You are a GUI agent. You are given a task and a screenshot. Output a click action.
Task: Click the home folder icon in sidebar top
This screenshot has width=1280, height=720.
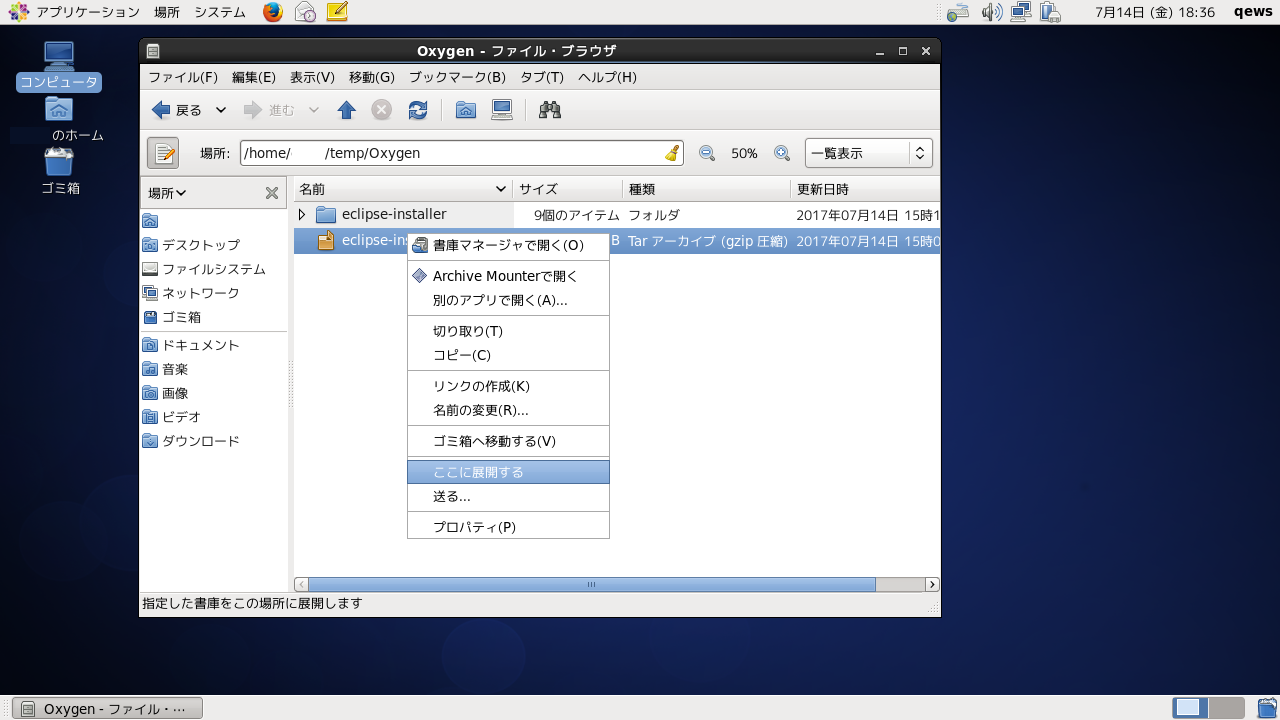[150, 221]
